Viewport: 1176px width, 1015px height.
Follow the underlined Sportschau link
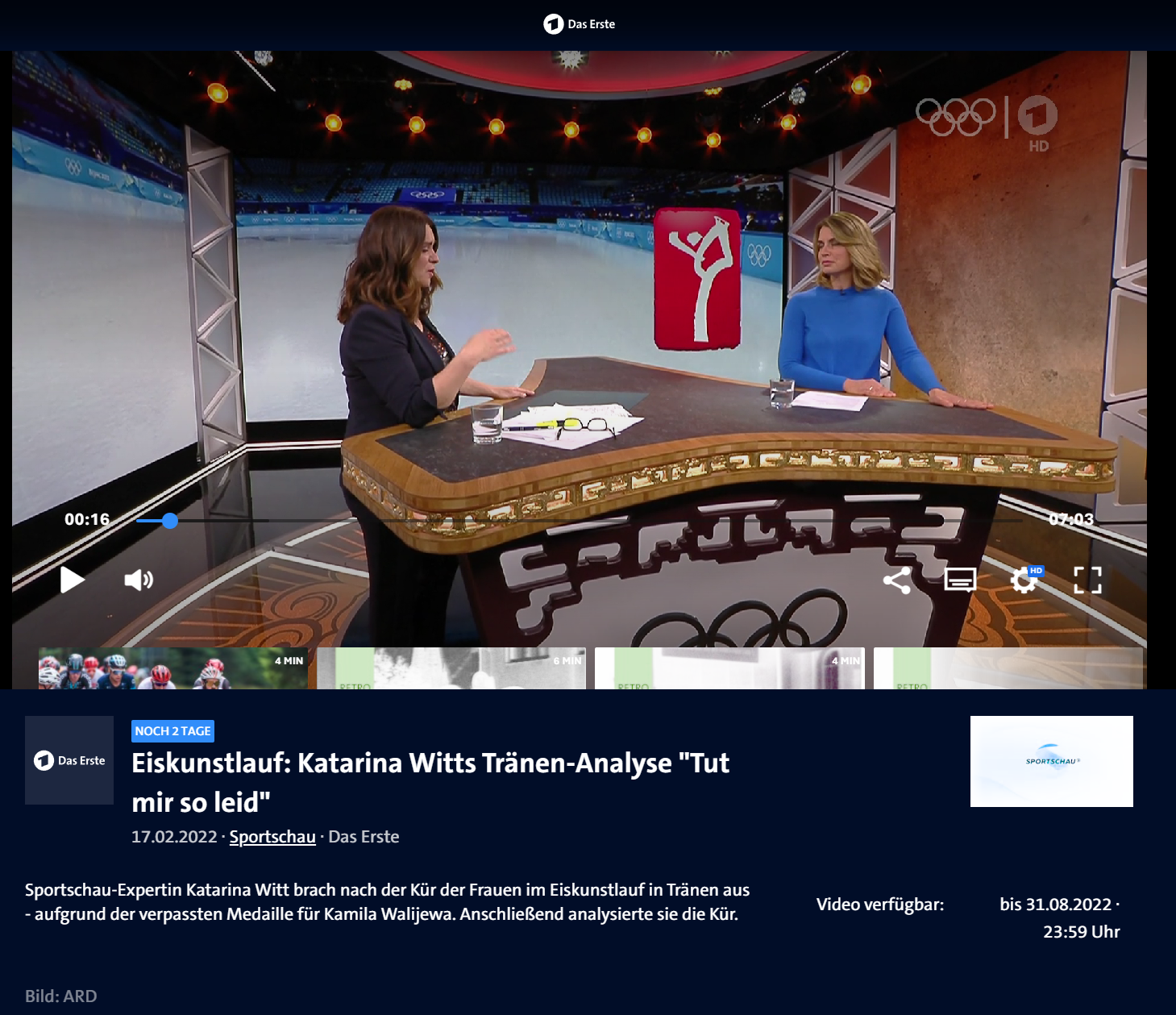click(x=272, y=837)
